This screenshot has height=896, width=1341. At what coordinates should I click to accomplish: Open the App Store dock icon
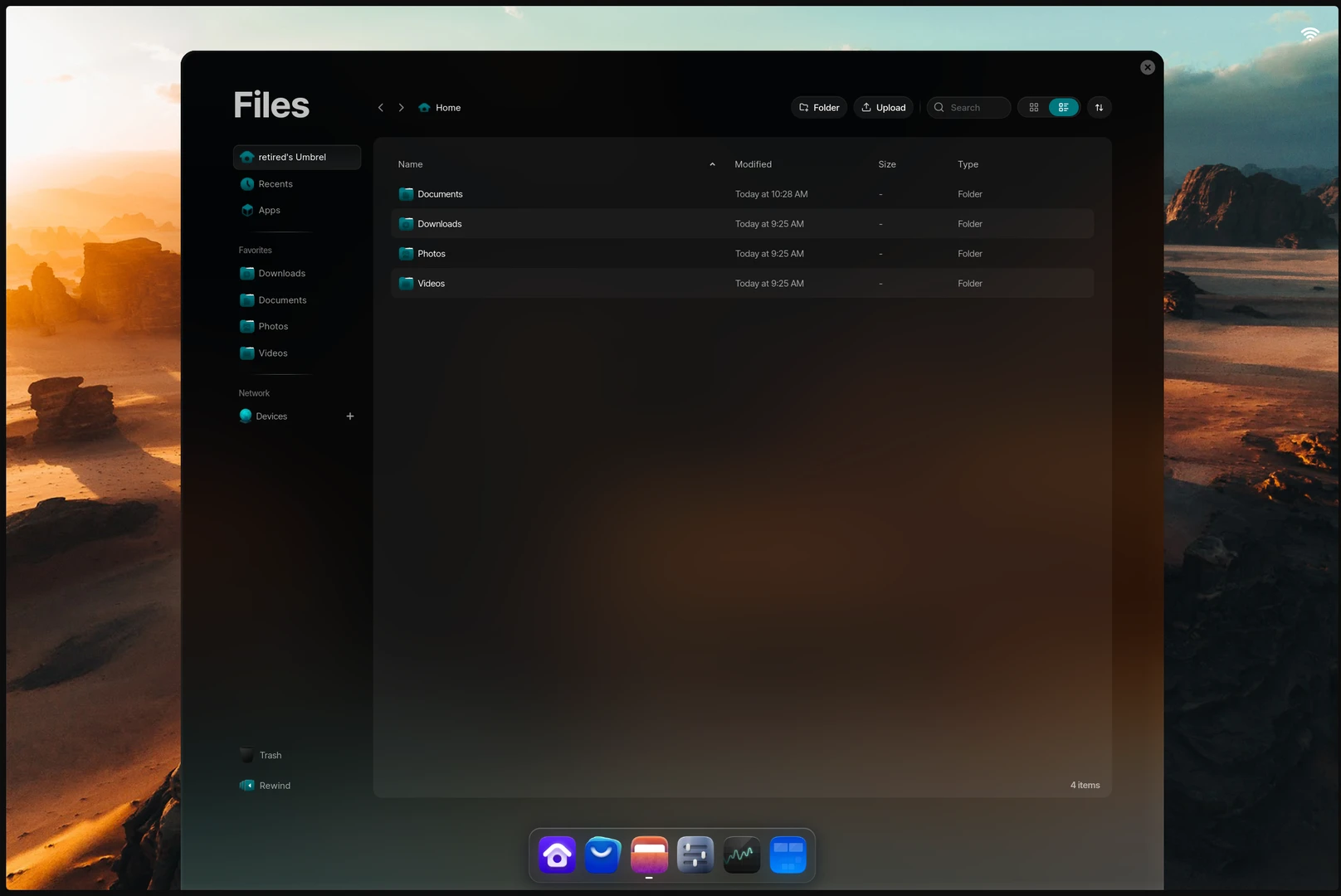coord(602,855)
